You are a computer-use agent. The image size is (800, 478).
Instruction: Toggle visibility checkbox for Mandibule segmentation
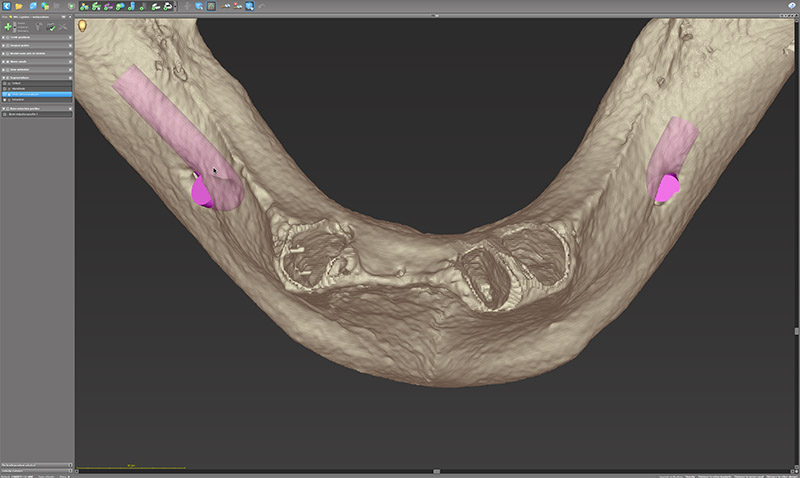click(5, 88)
